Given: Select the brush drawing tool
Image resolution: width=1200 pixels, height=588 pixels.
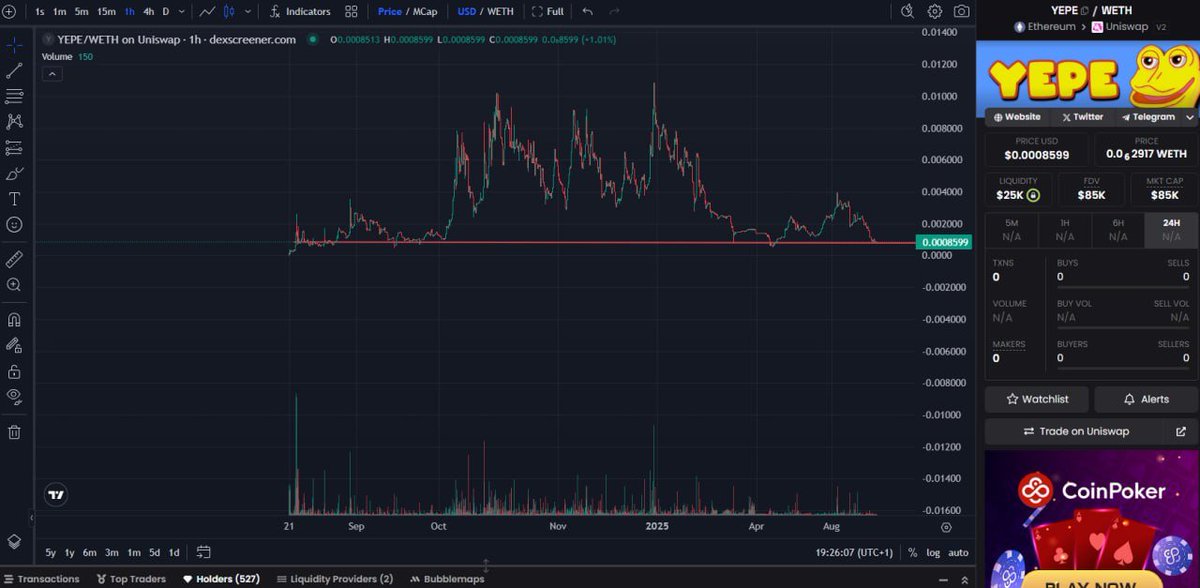Looking at the screenshot, I should 14,173.
